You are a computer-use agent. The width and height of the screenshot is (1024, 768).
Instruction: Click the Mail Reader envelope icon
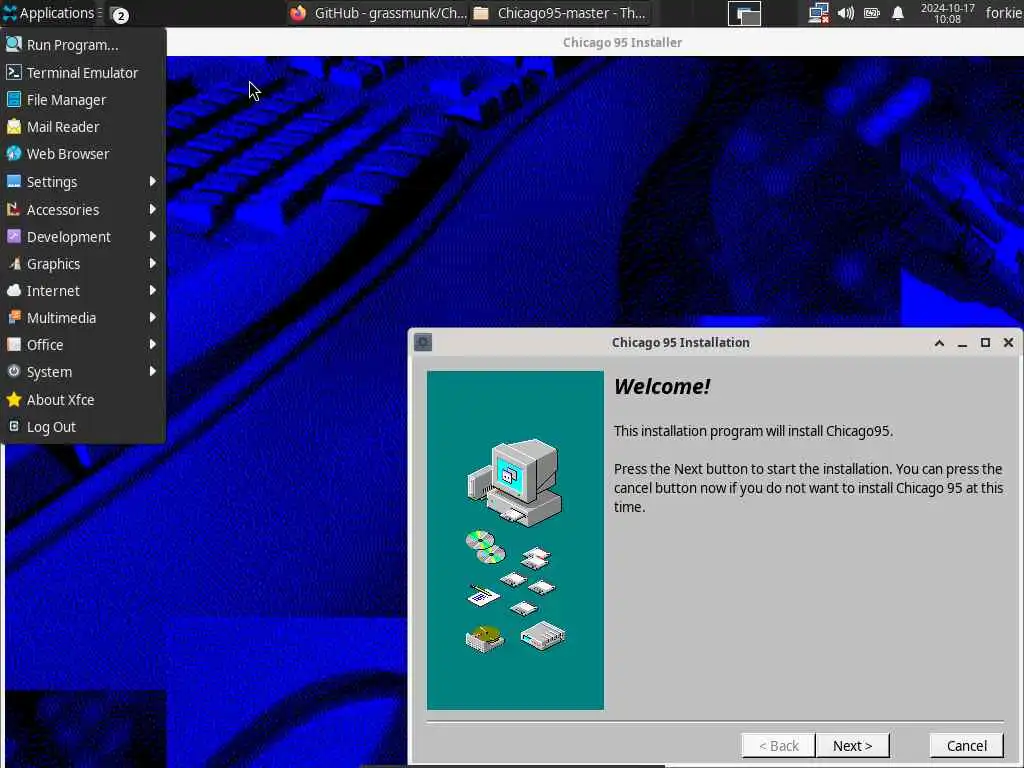coord(14,127)
